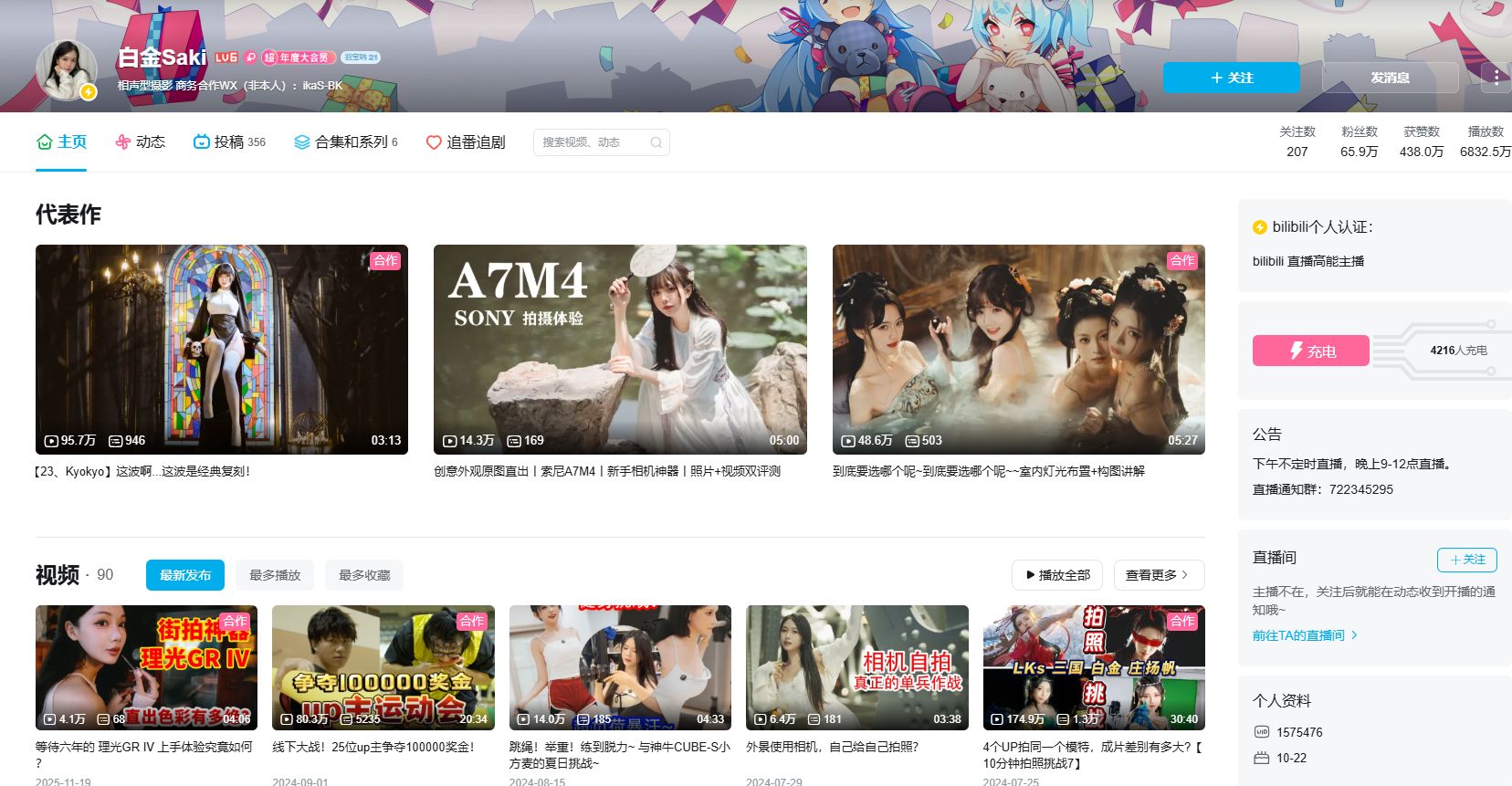Click 播放全部 to play all videos
The width and height of the screenshot is (1512, 786).
coord(1057,575)
